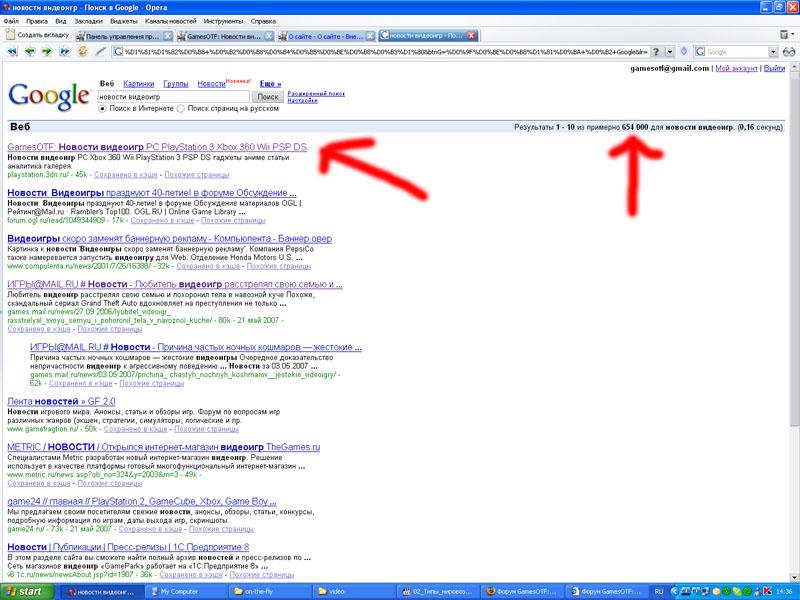This screenshot has width=800, height=600.
Task: Click the diamond icon next to the search box
Action: [684, 52]
